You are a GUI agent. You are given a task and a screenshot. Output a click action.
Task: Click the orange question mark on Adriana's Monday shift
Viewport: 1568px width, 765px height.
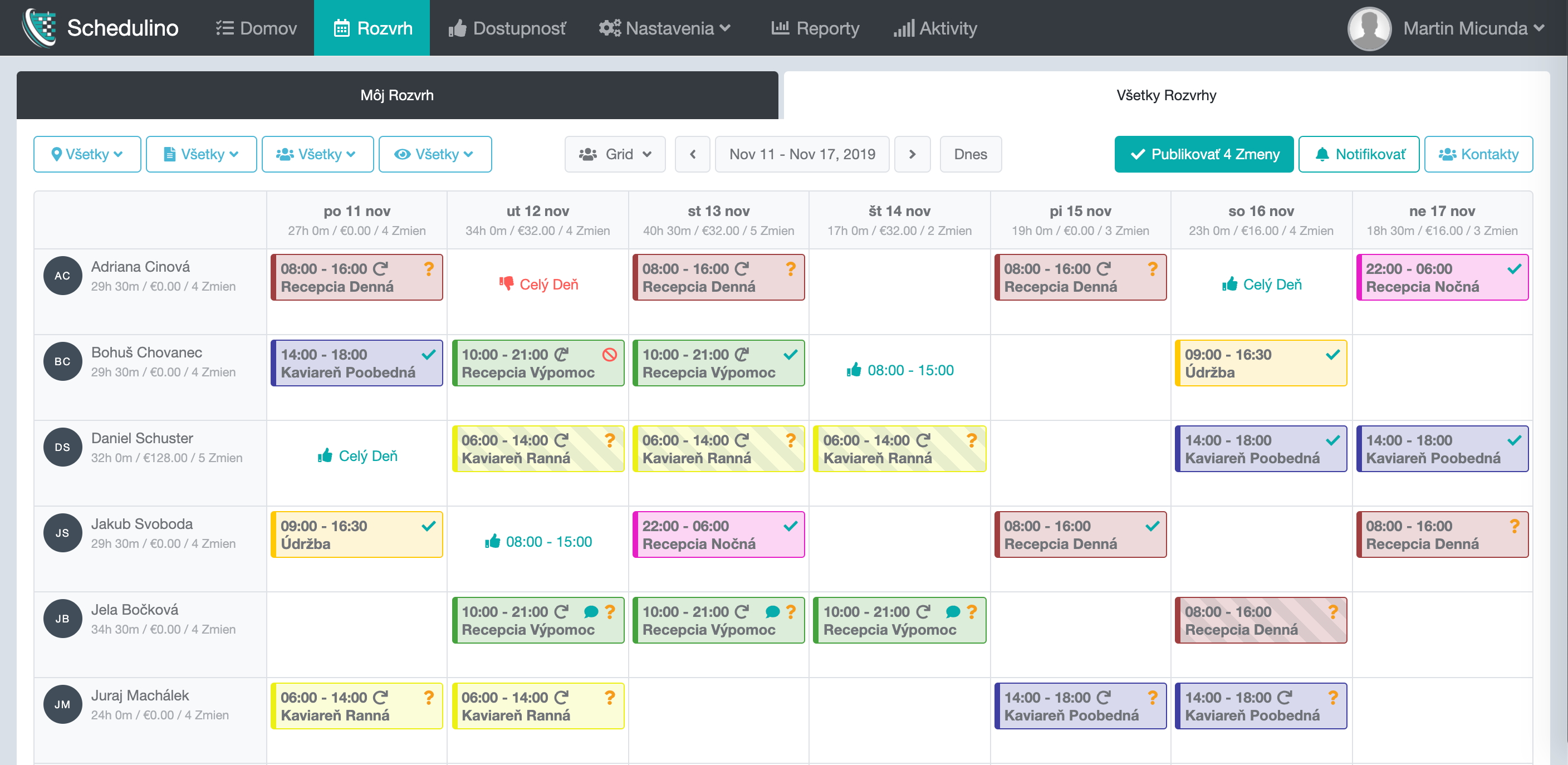[429, 269]
